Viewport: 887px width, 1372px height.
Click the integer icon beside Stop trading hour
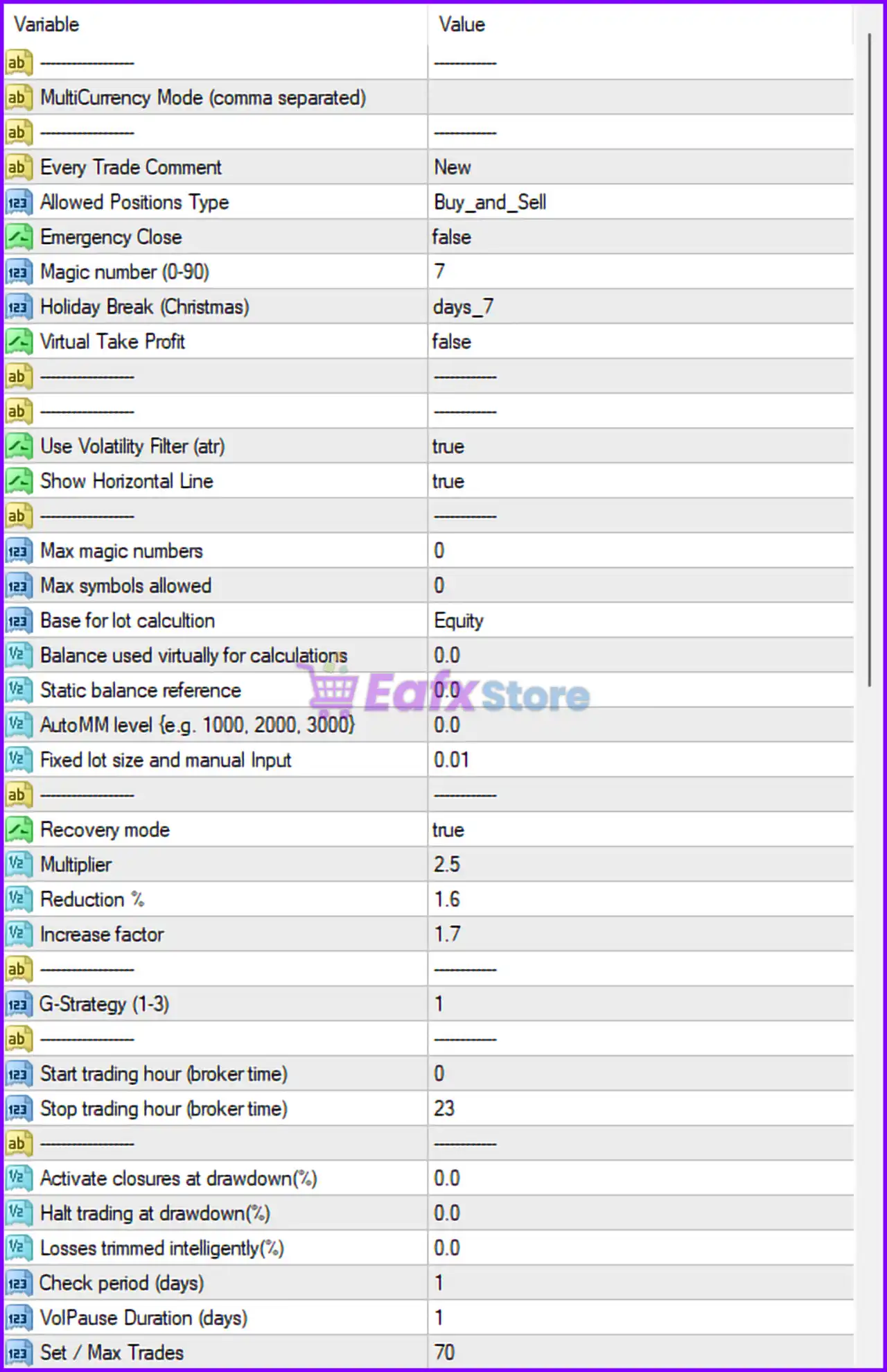tap(19, 1109)
